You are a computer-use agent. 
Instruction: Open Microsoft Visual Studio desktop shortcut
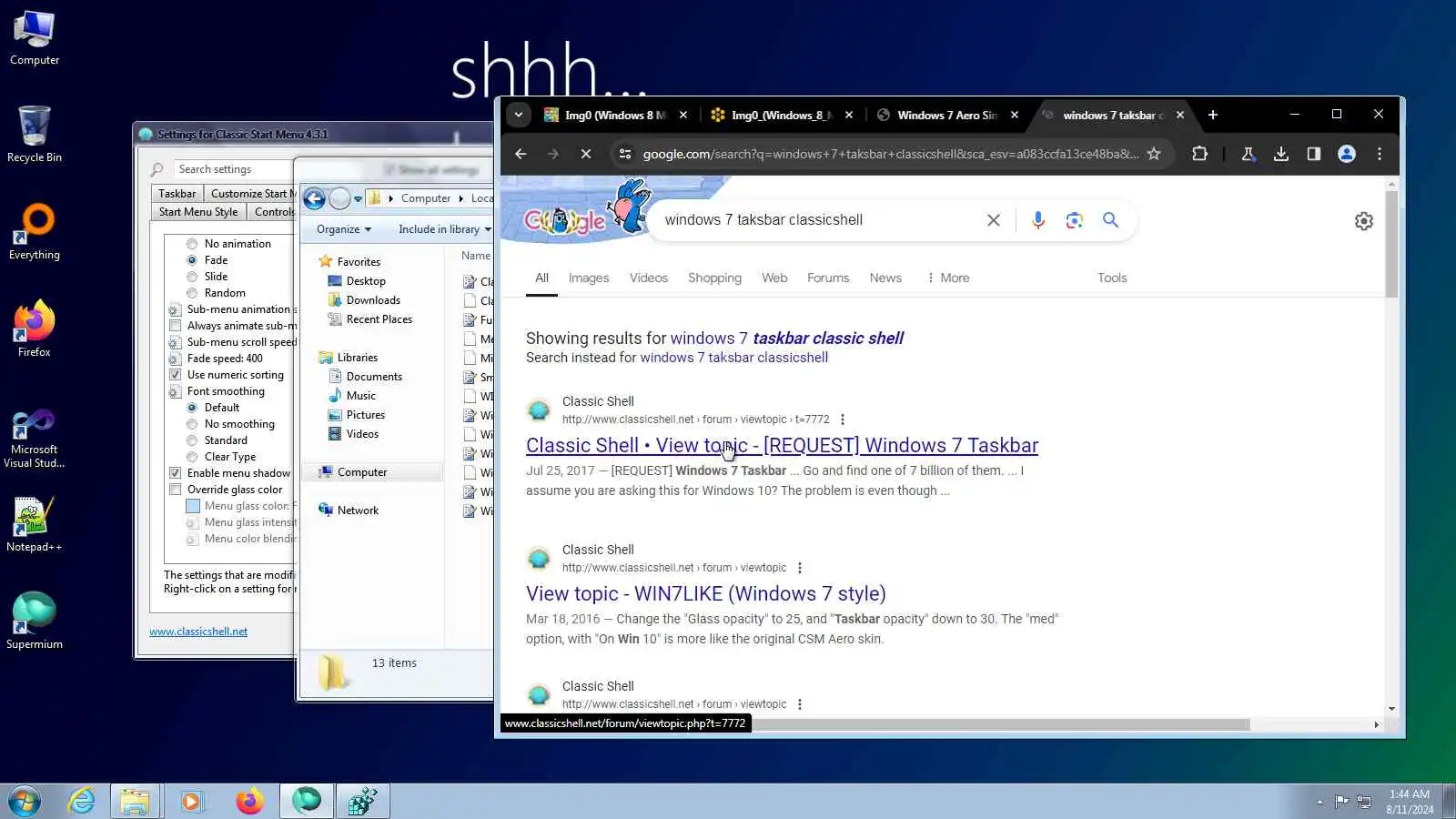[35, 439]
